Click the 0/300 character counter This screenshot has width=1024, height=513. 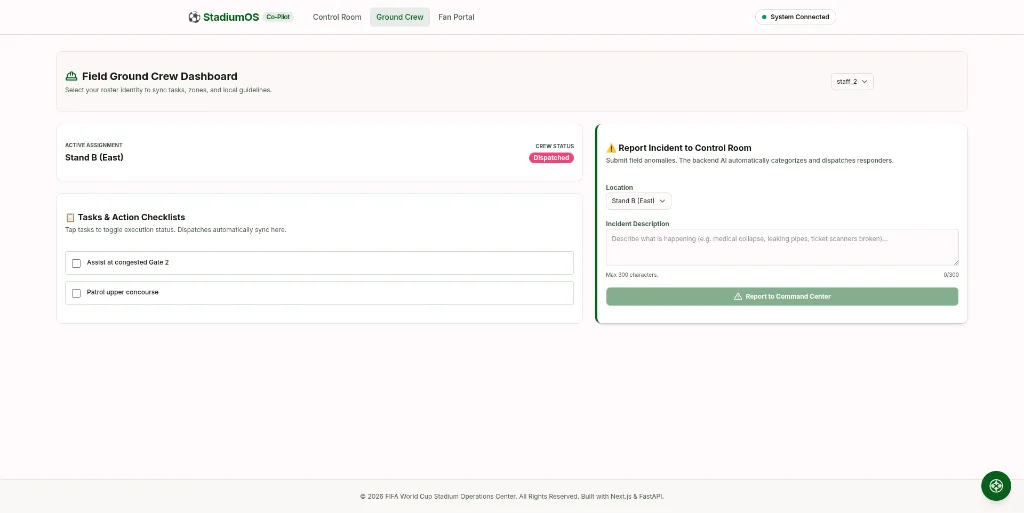point(951,275)
